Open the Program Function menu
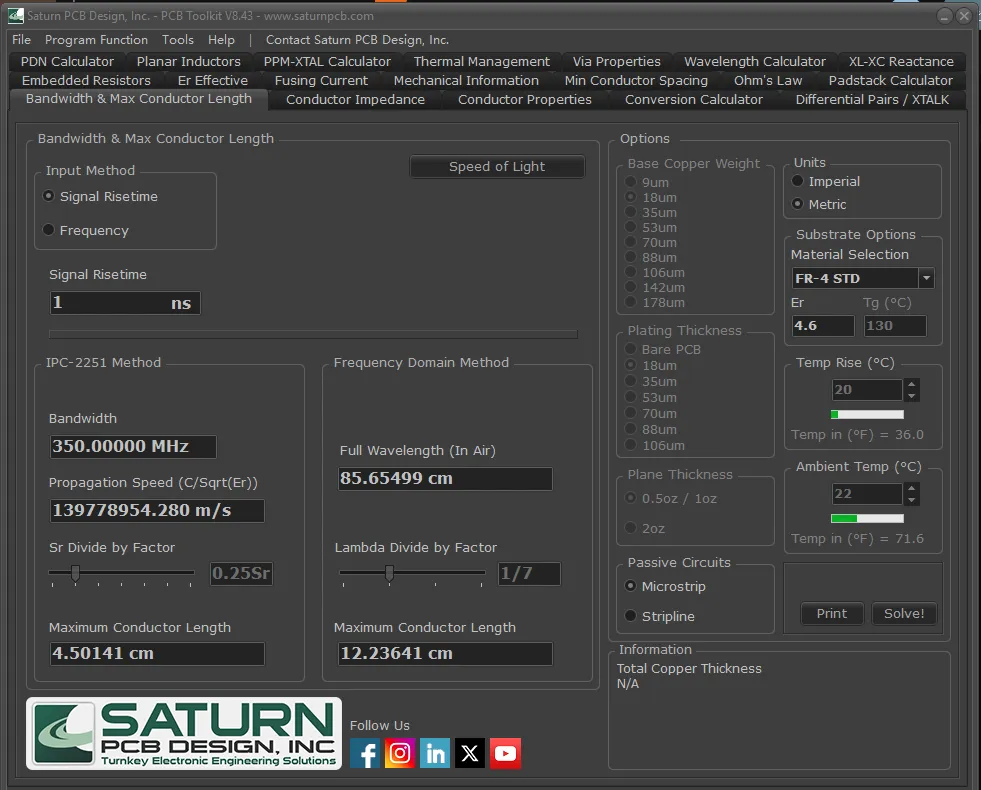This screenshot has width=981, height=790. coord(96,40)
